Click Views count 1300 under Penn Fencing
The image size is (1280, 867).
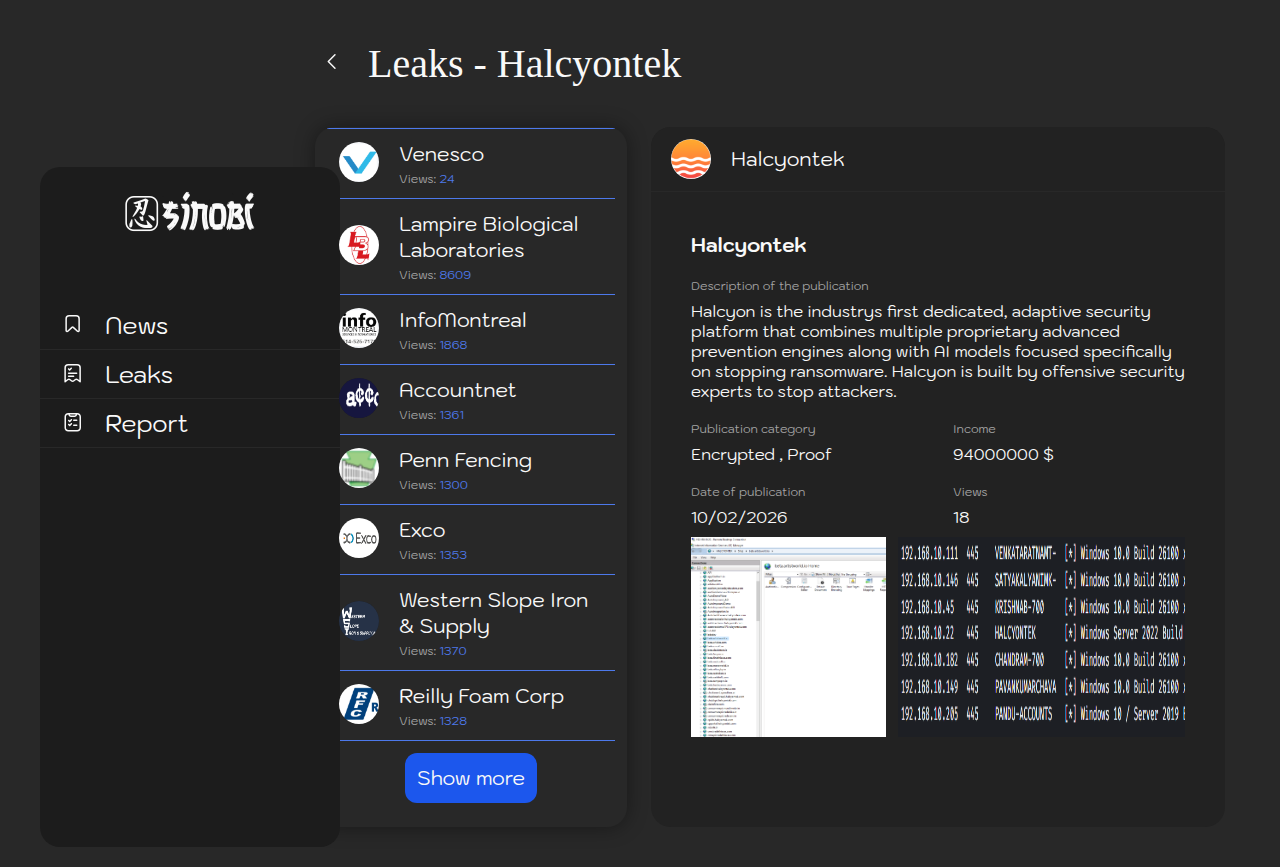pos(453,485)
